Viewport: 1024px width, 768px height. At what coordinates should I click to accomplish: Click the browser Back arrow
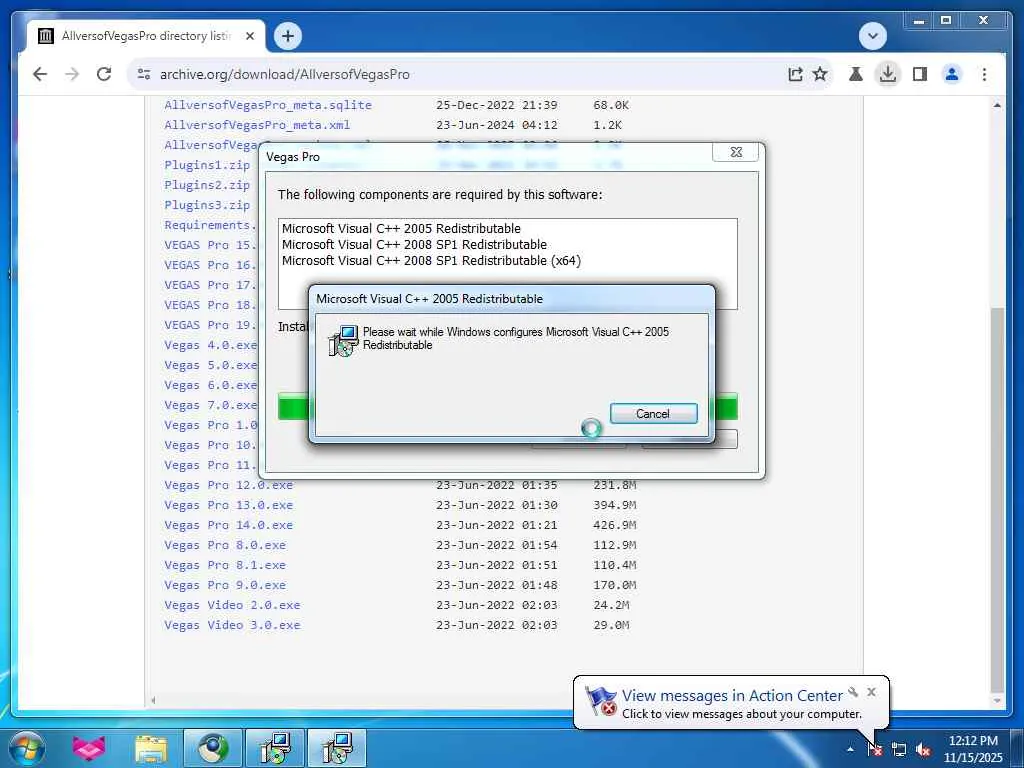pos(40,74)
